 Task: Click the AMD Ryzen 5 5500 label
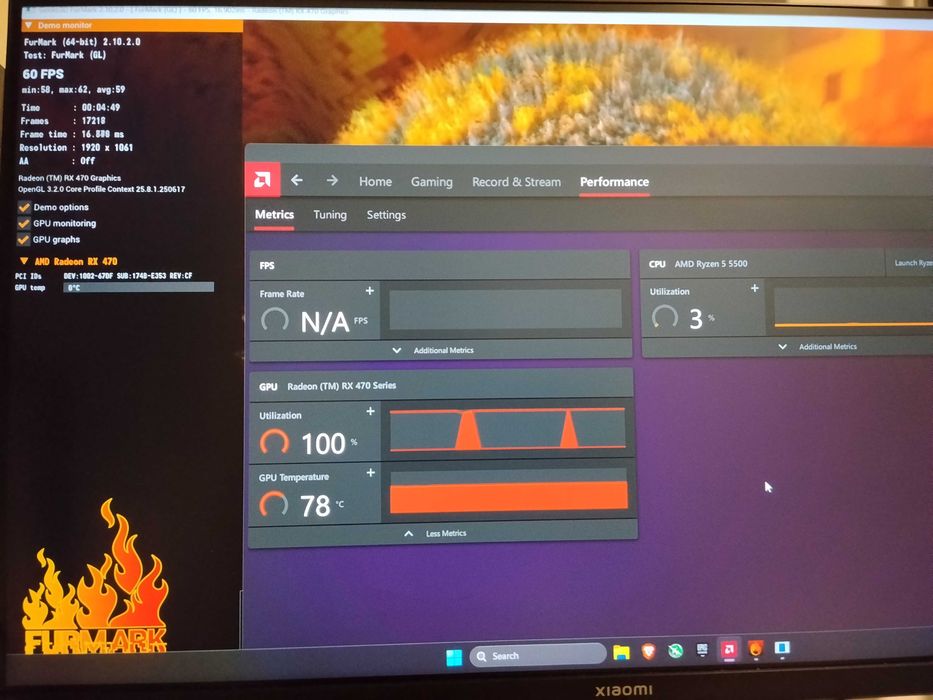coord(710,263)
